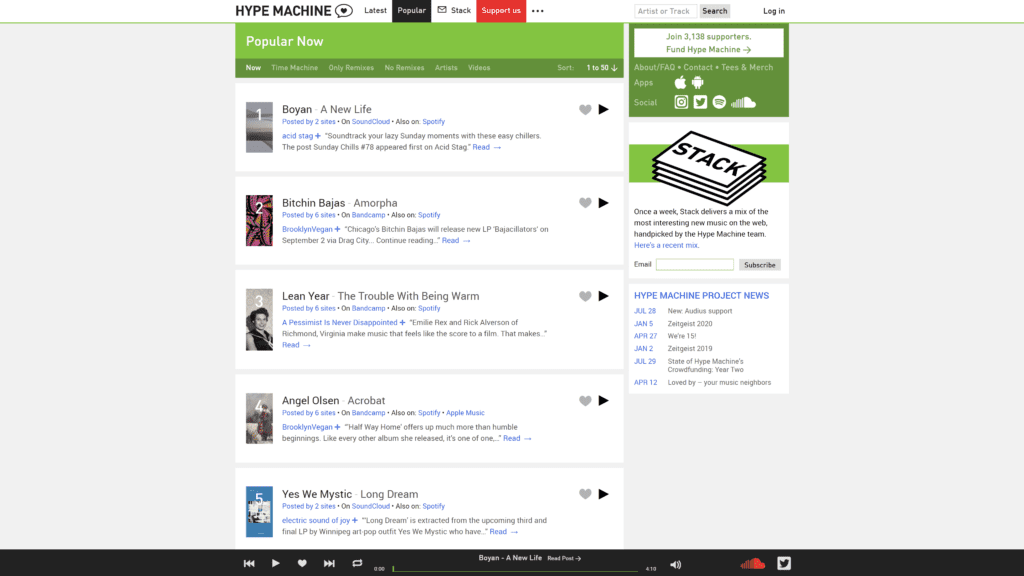Add acid stag blog with plus icon
Image resolution: width=1024 pixels, height=576 pixels.
pyautogui.click(x=318, y=136)
